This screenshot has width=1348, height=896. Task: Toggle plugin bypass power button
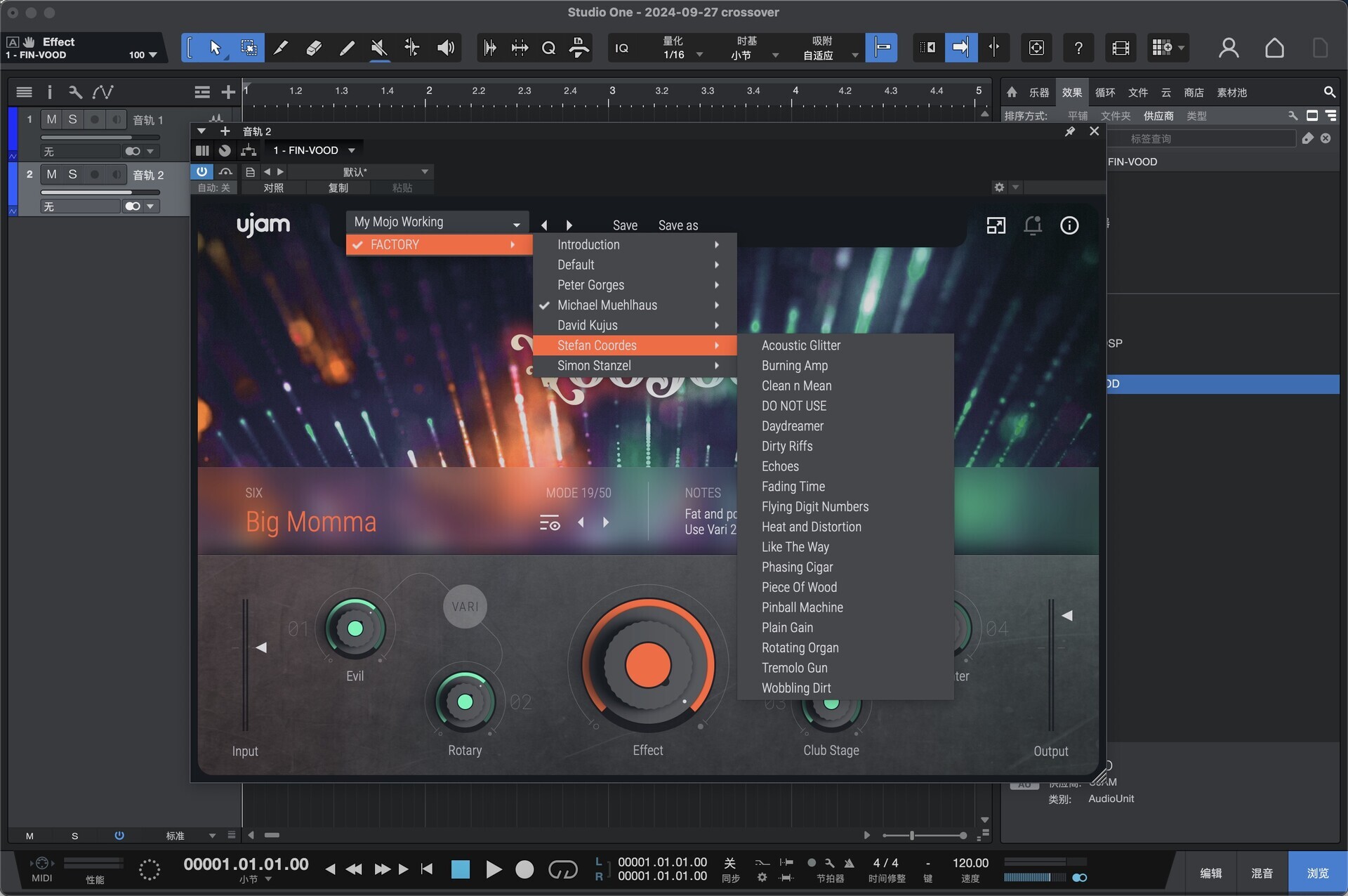[202, 171]
